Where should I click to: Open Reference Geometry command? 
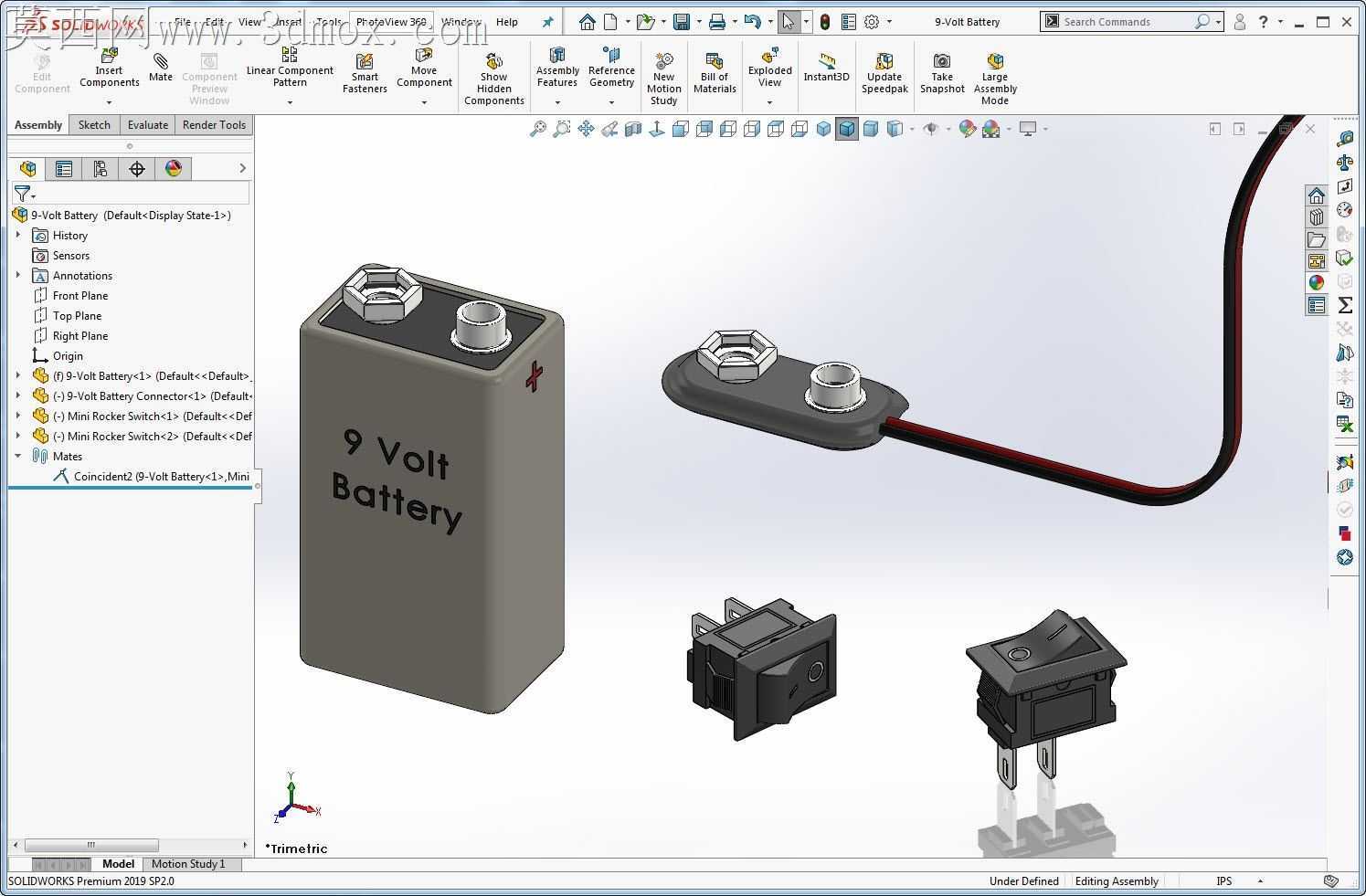(x=611, y=69)
